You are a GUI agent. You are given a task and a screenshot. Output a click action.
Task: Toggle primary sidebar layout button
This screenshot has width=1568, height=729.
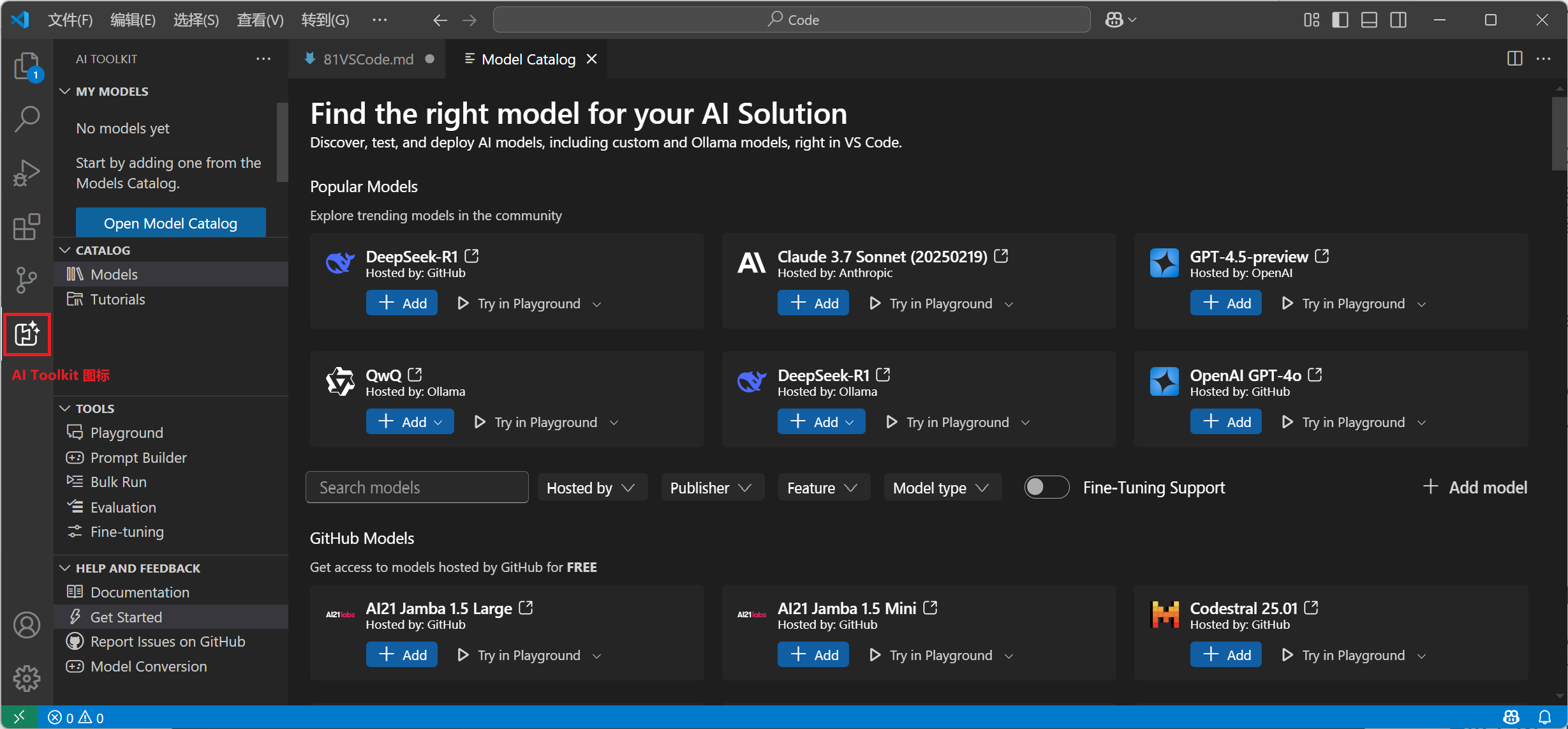click(1340, 20)
